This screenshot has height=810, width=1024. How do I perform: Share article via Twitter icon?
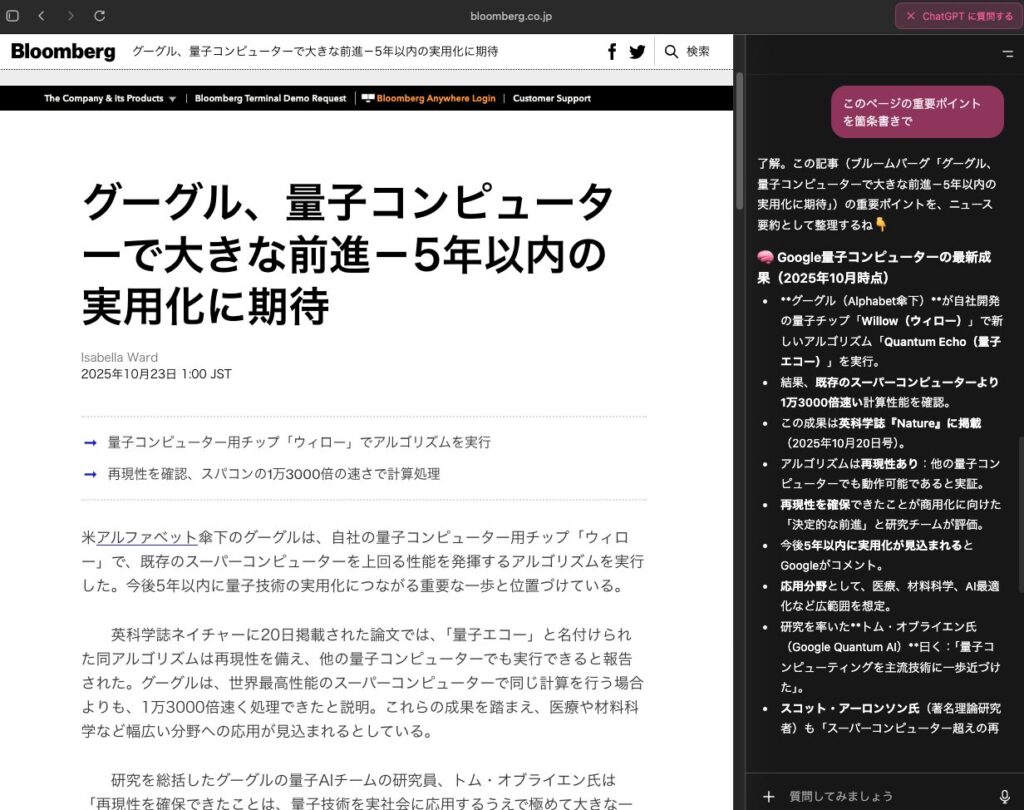[x=637, y=51]
